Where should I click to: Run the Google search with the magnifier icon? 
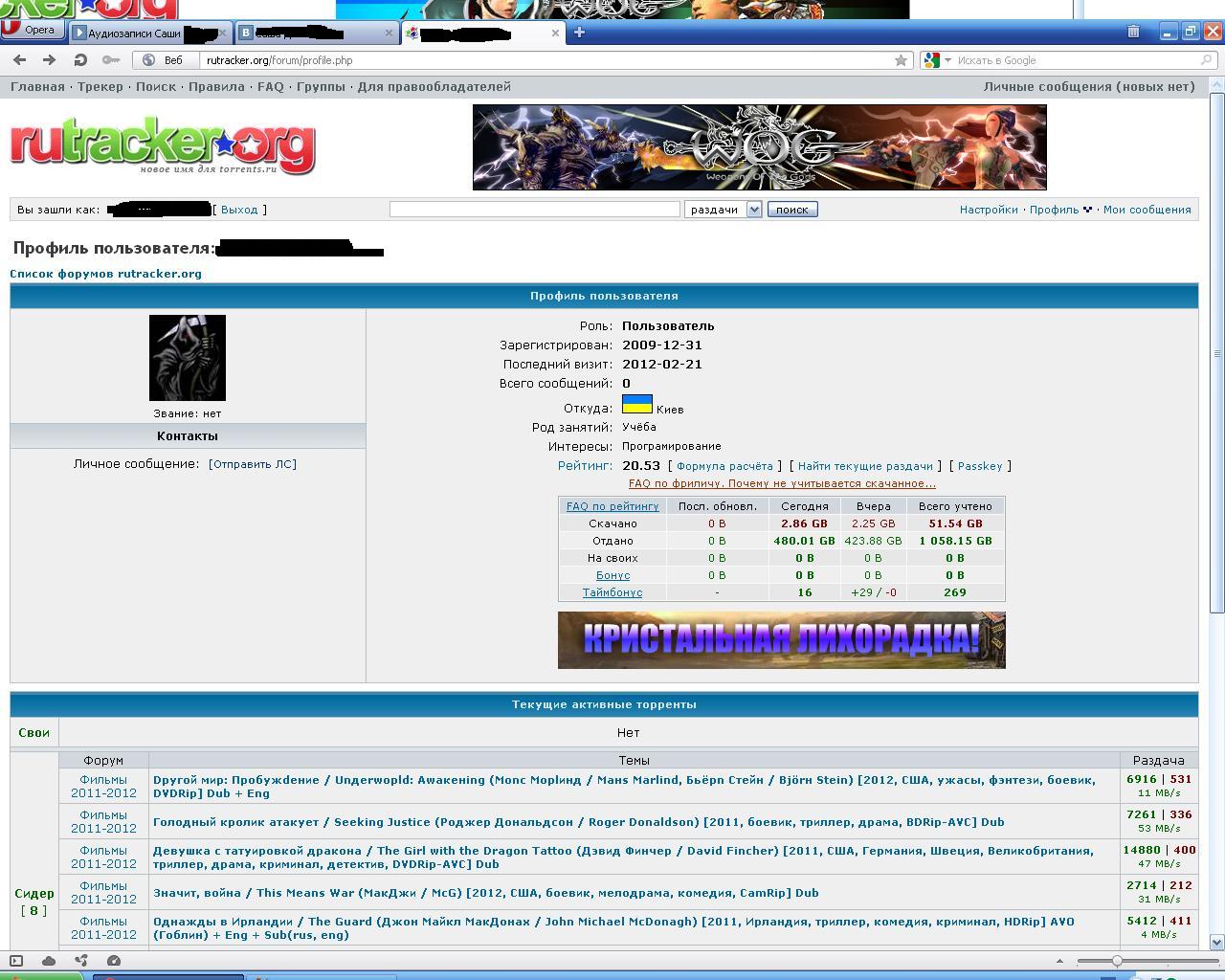click(1208, 60)
